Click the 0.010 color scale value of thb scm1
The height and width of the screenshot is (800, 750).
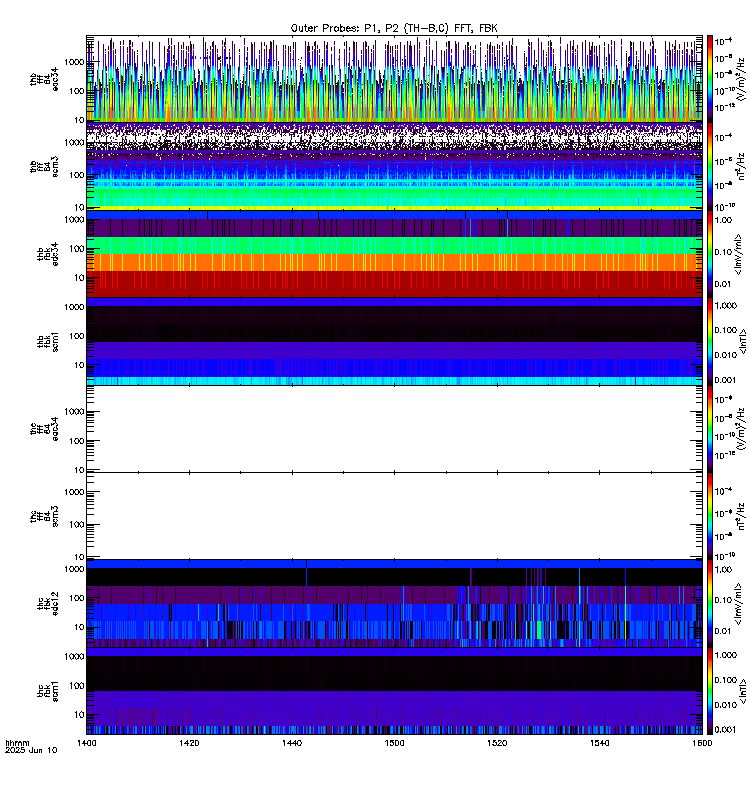(x=726, y=355)
